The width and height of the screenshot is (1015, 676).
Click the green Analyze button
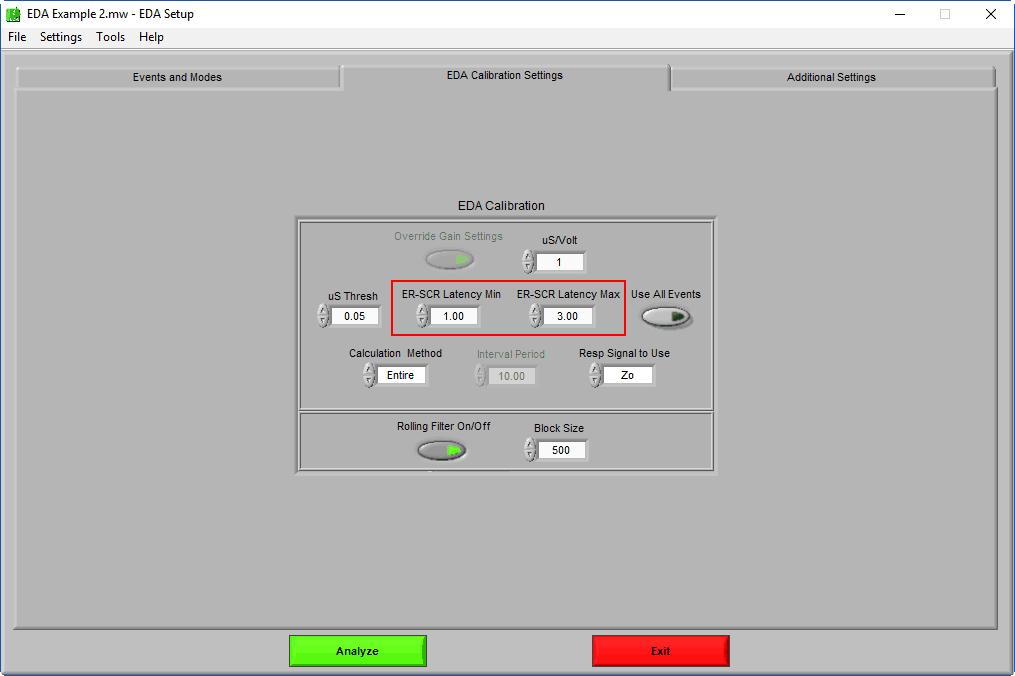click(357, 651)
